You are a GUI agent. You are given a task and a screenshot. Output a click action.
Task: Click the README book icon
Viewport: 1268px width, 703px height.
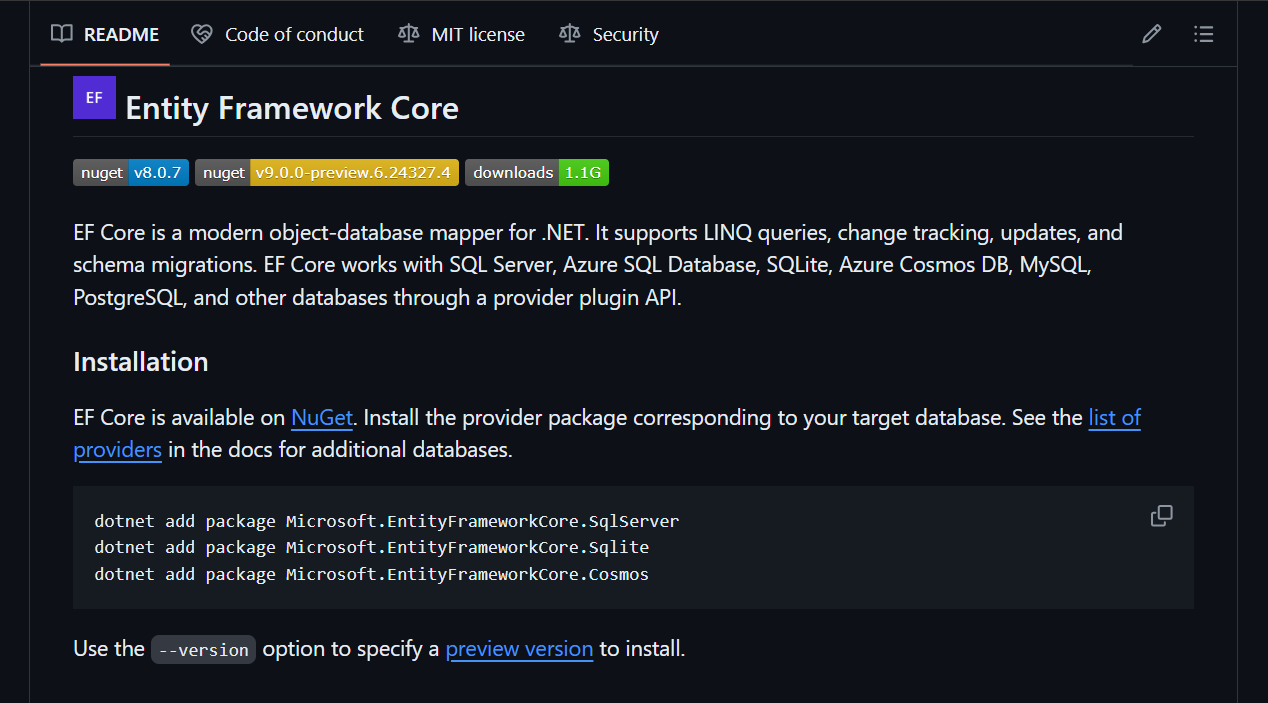(x=62, y=34)
